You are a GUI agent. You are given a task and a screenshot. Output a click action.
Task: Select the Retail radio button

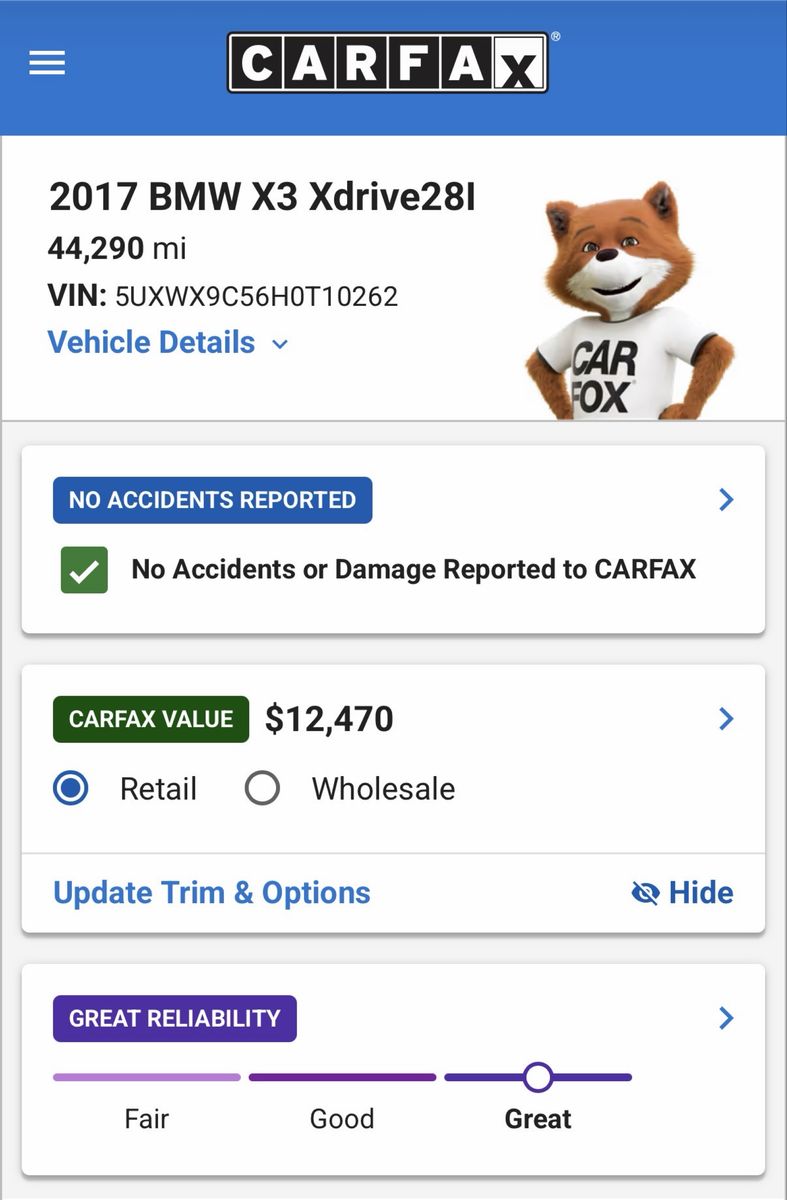coord(71,789)
